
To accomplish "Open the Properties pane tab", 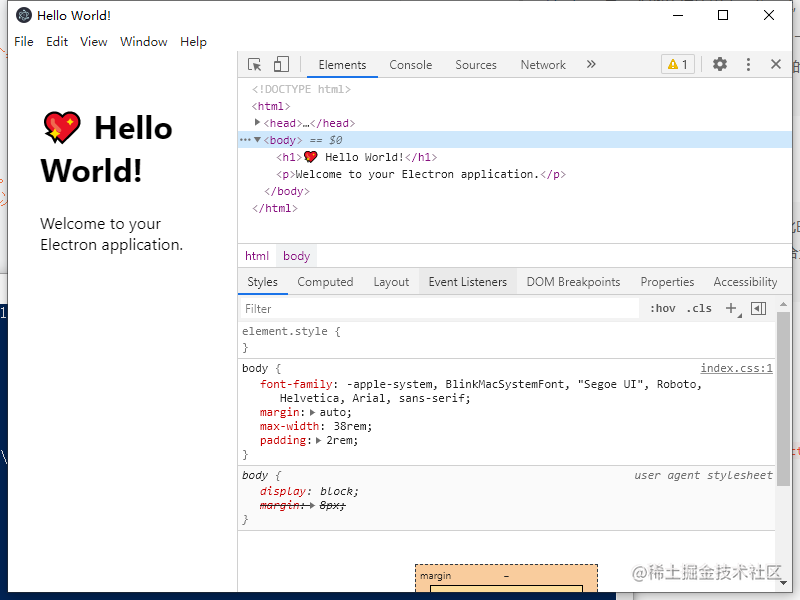I will click(667, 282).
